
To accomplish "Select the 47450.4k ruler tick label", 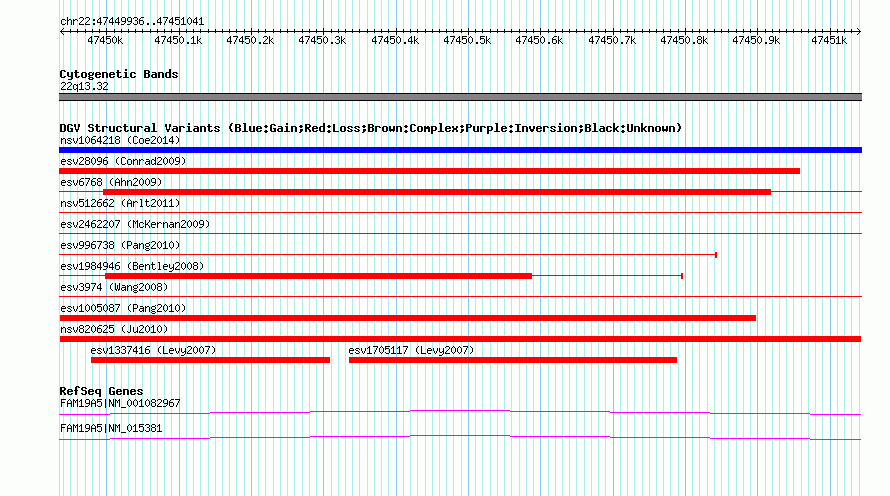I will [394, 40].
